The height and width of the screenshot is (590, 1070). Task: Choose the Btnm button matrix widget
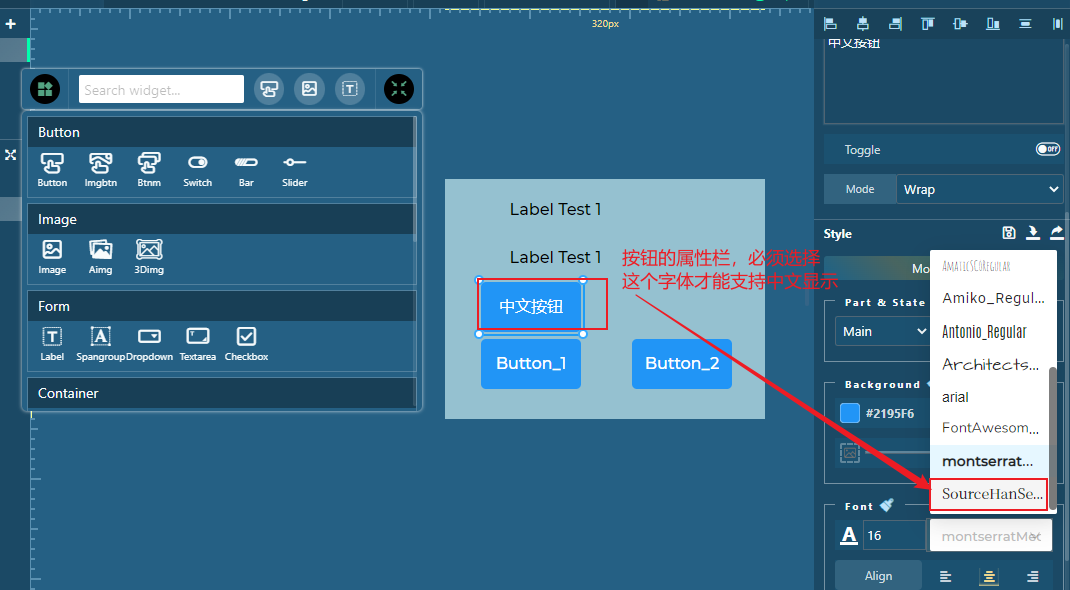pyautogui.click(x=149, y=169)
